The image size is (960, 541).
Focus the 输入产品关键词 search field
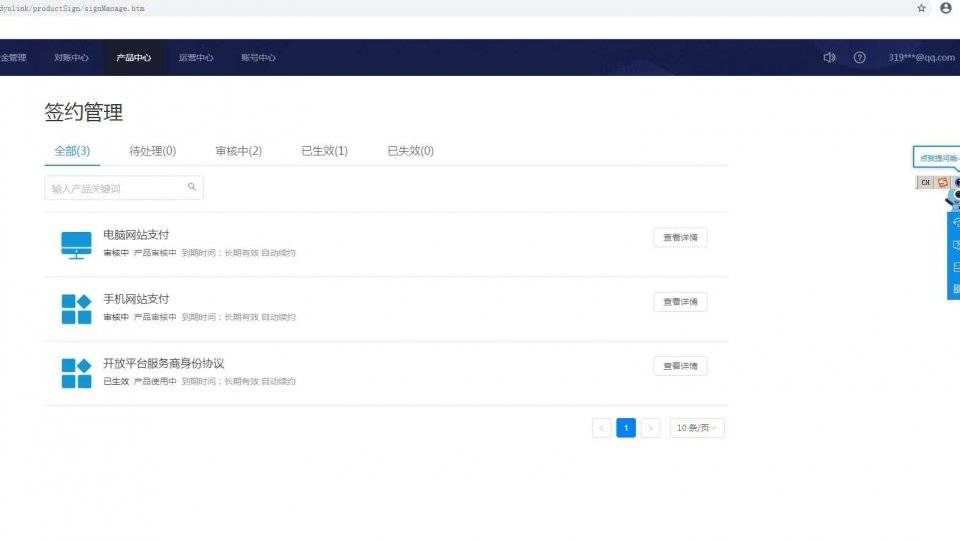[115, 188]
